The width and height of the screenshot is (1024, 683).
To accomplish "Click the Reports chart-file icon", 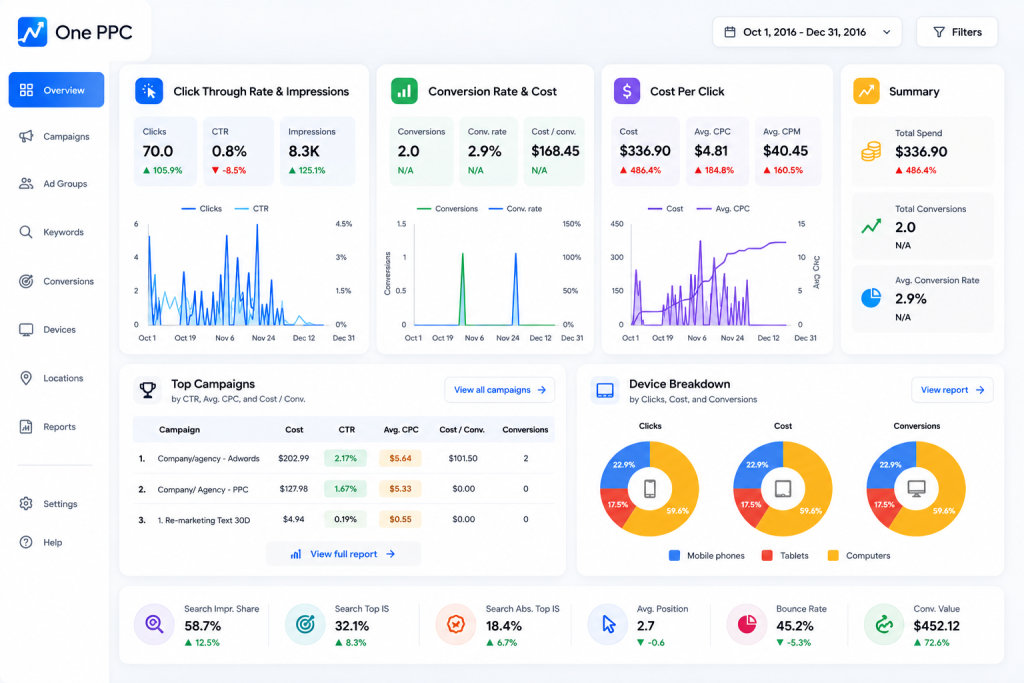I will 26,426.
